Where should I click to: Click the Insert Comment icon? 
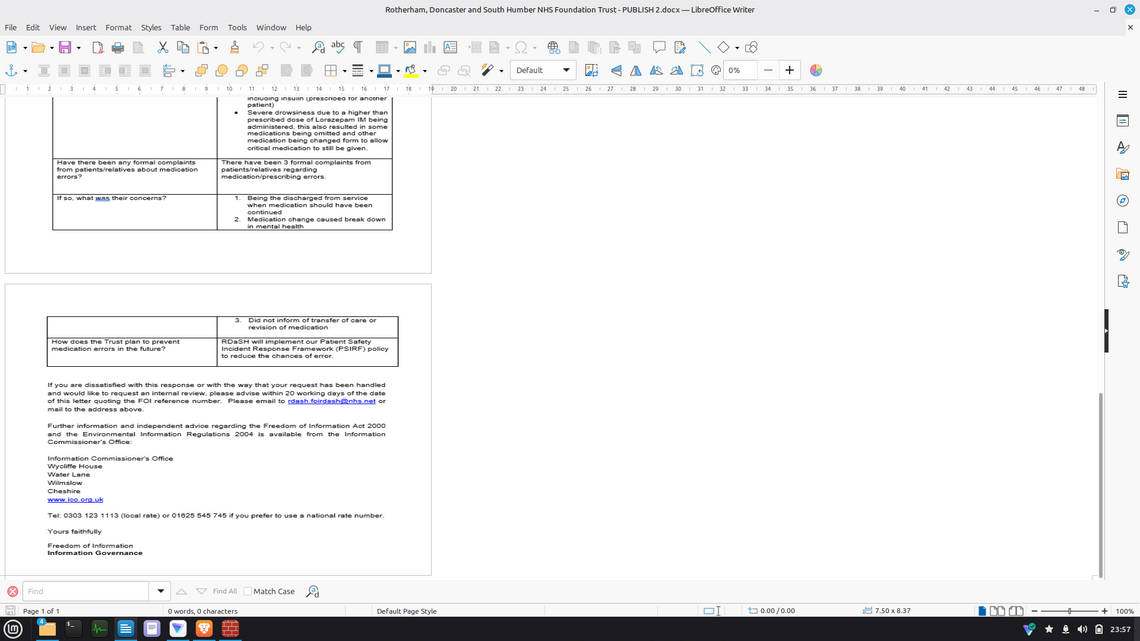[659, 47]
